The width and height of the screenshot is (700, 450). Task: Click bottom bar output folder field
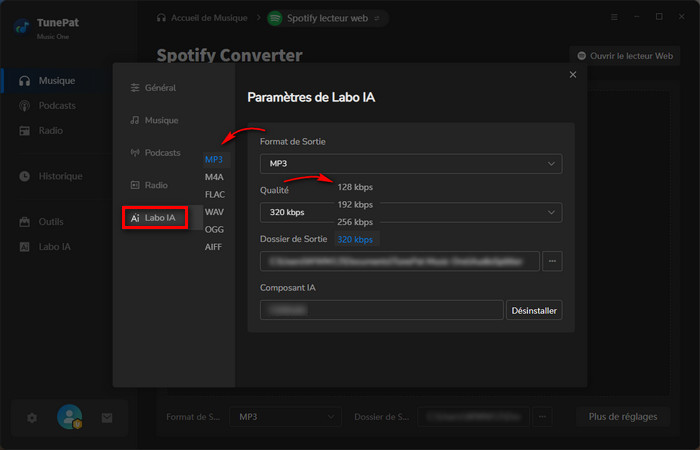(473, 417)
